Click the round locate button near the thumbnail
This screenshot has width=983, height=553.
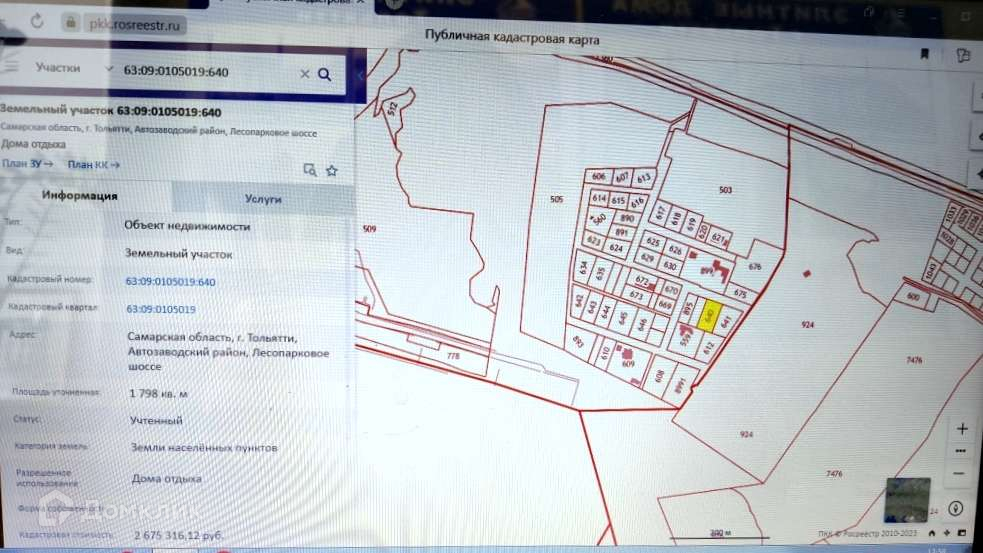pos(955,508)
